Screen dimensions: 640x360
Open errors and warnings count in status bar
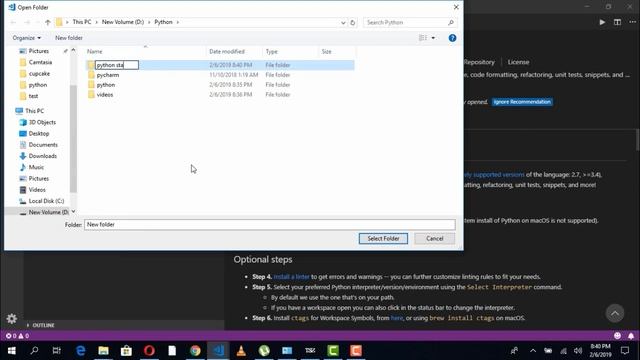(17, 336)
